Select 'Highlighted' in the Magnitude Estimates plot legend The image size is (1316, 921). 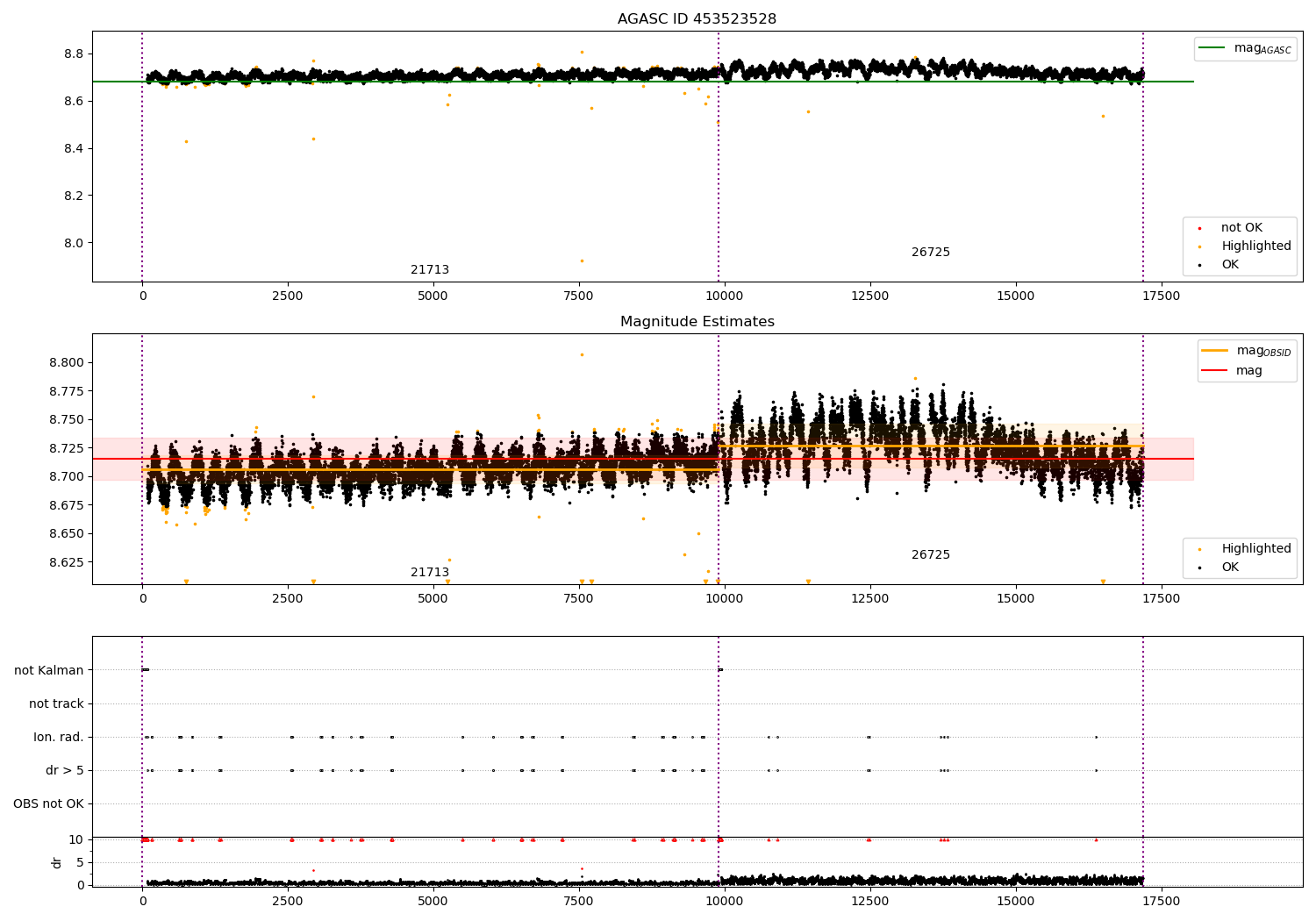(x=1256, y=549)
